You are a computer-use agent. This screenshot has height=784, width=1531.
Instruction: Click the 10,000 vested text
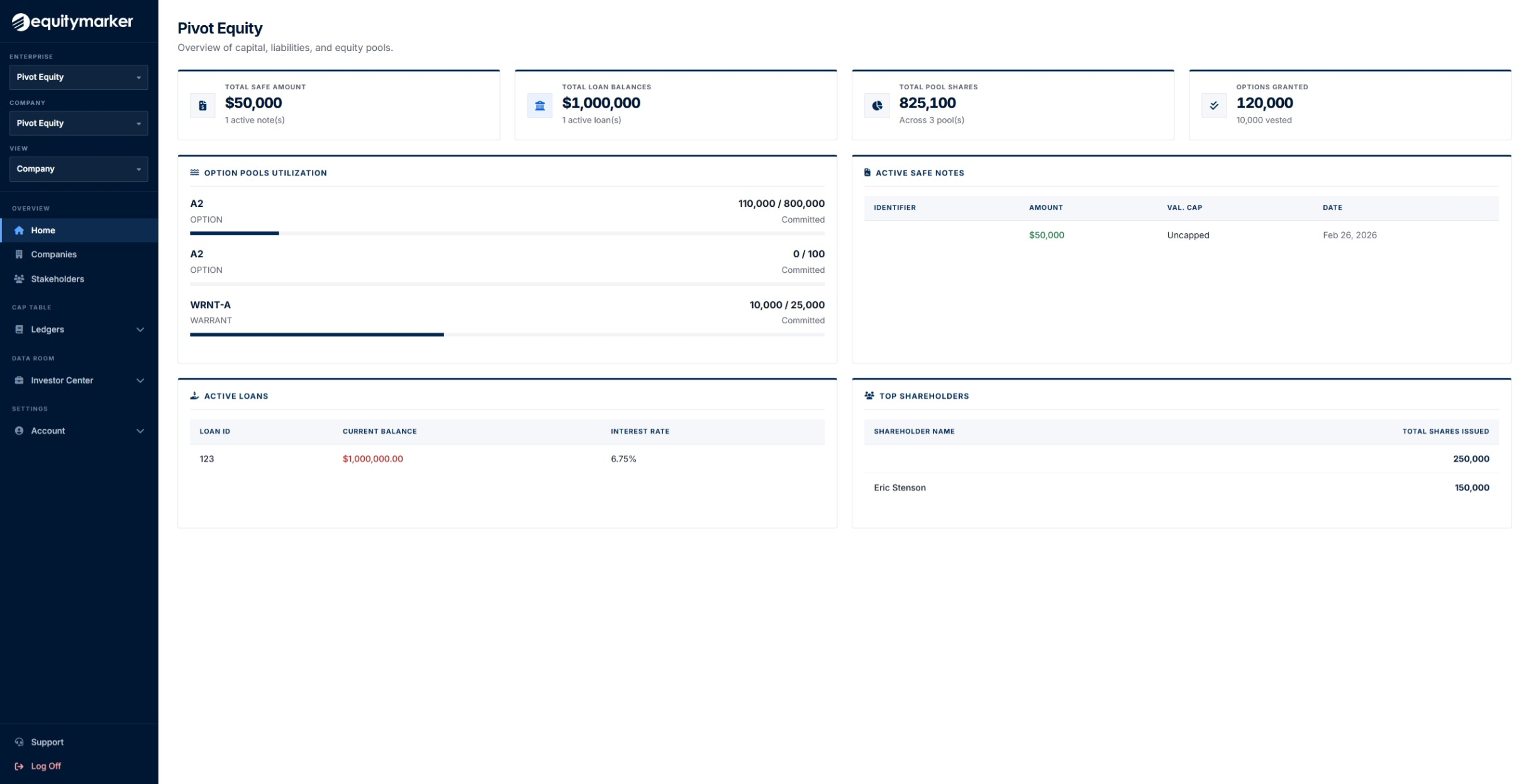point(1264,120)
